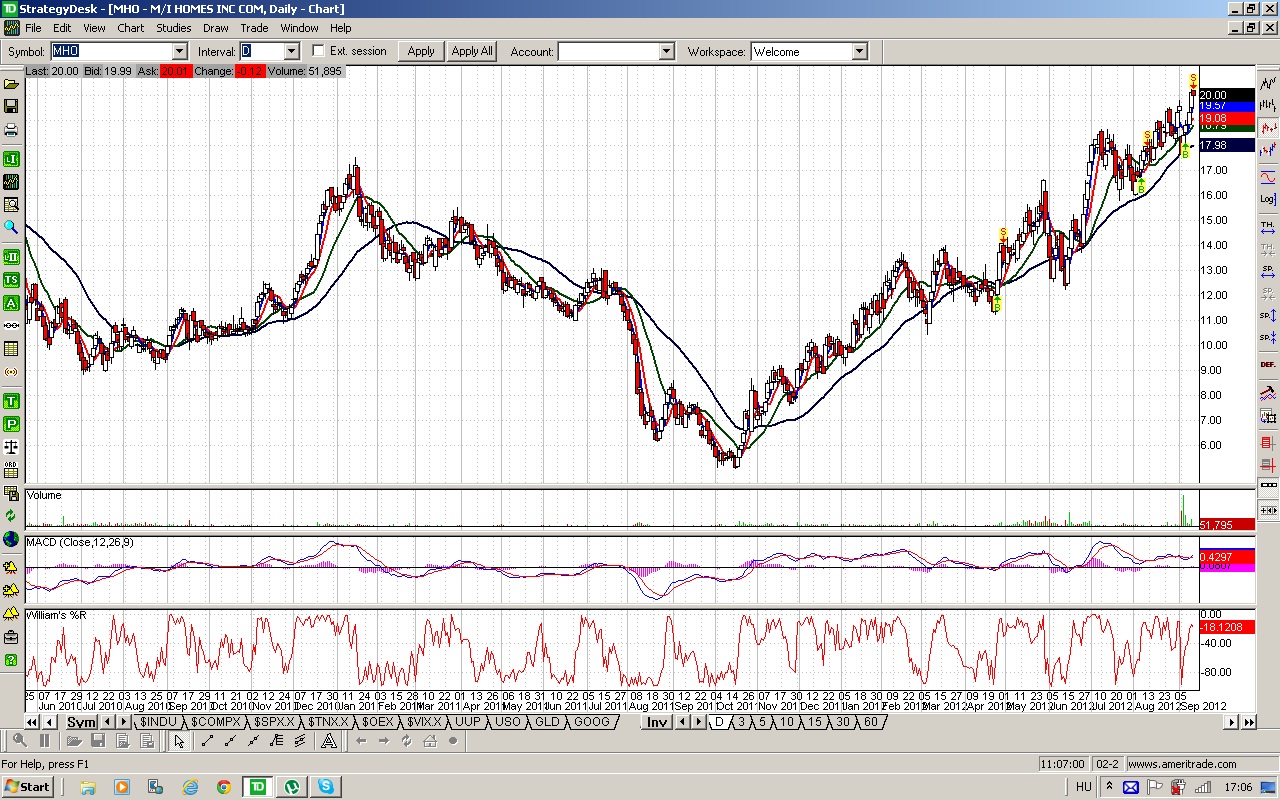Switch to the $COMPX symbol tab
This screenshot has width=1280, height=800.
click(216, 722)
